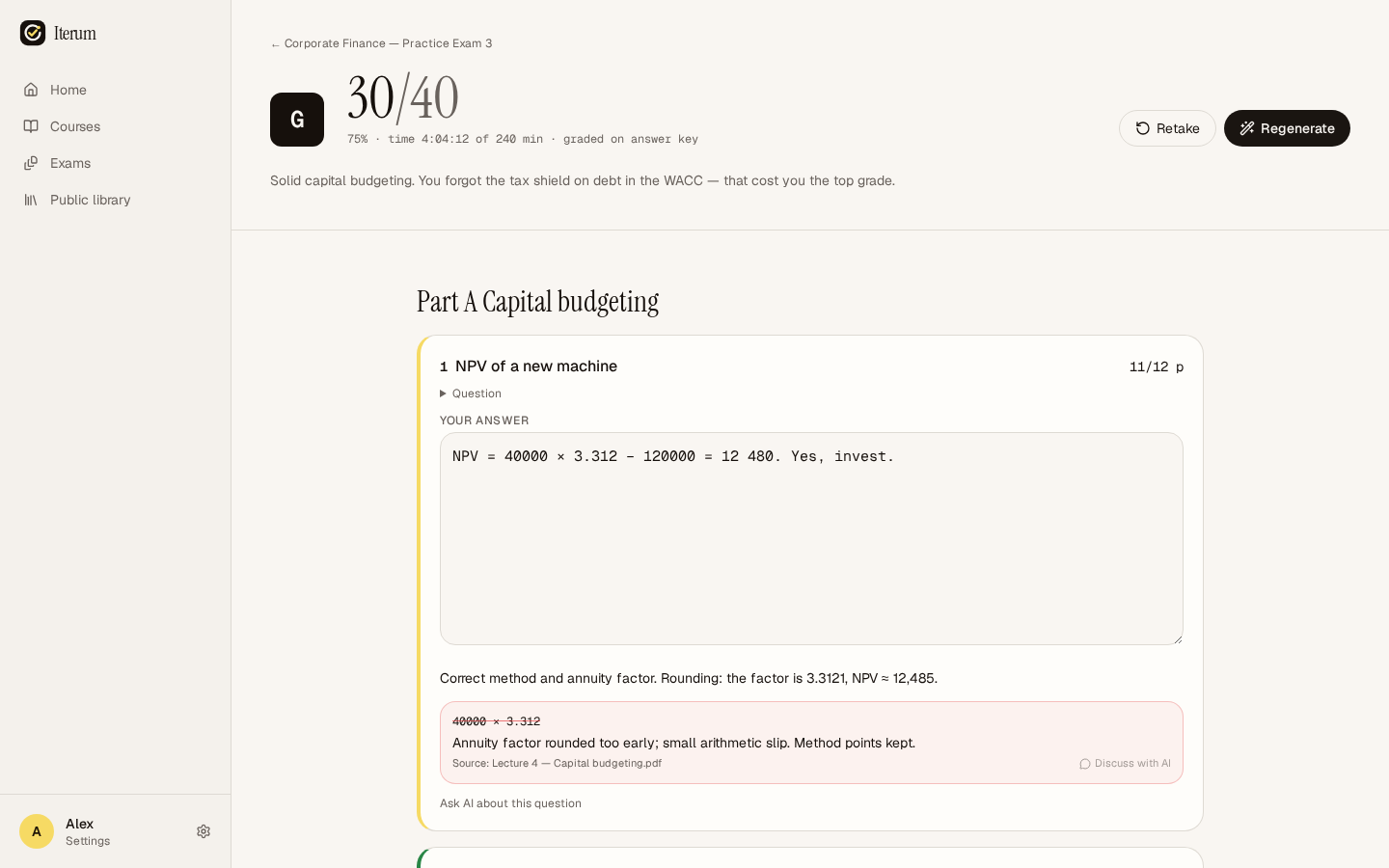This screenshot has width=1389, height=868.
Task: Click the Retake circular arrow icon
Action: (x=1143, y=128)
